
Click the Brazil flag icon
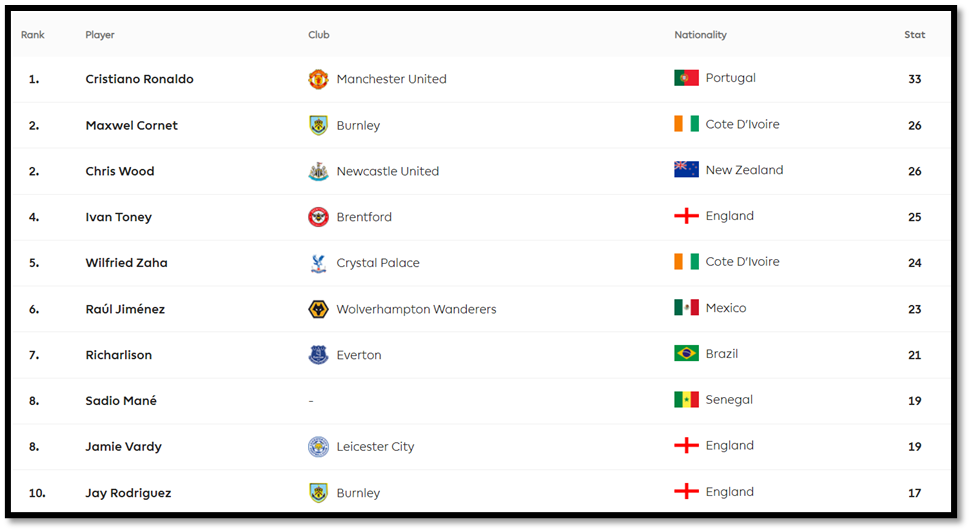point(686,353)
